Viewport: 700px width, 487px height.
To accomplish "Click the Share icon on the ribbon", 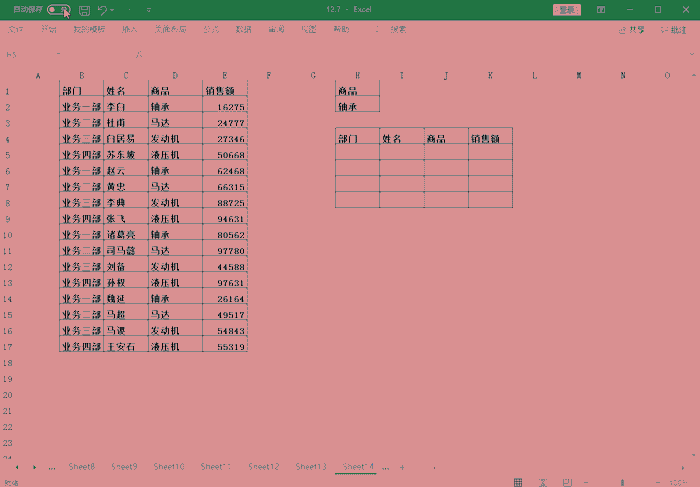I will 632,30.
